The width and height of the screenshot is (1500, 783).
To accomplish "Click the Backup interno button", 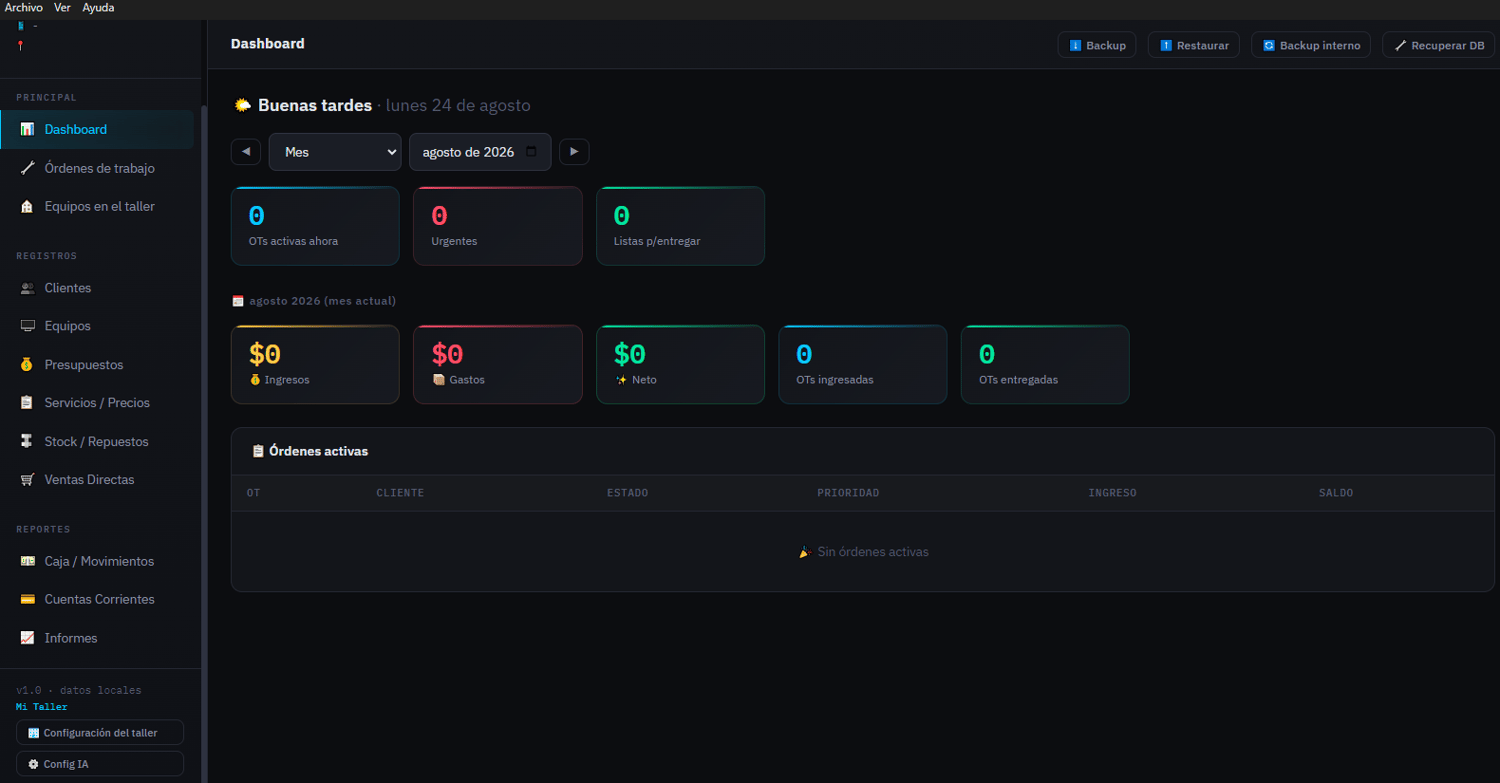I will click(1311, 45).
